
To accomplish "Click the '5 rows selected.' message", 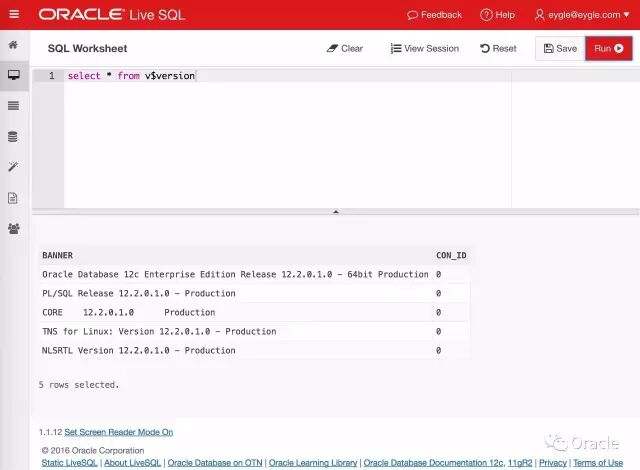I will (79, 385).
